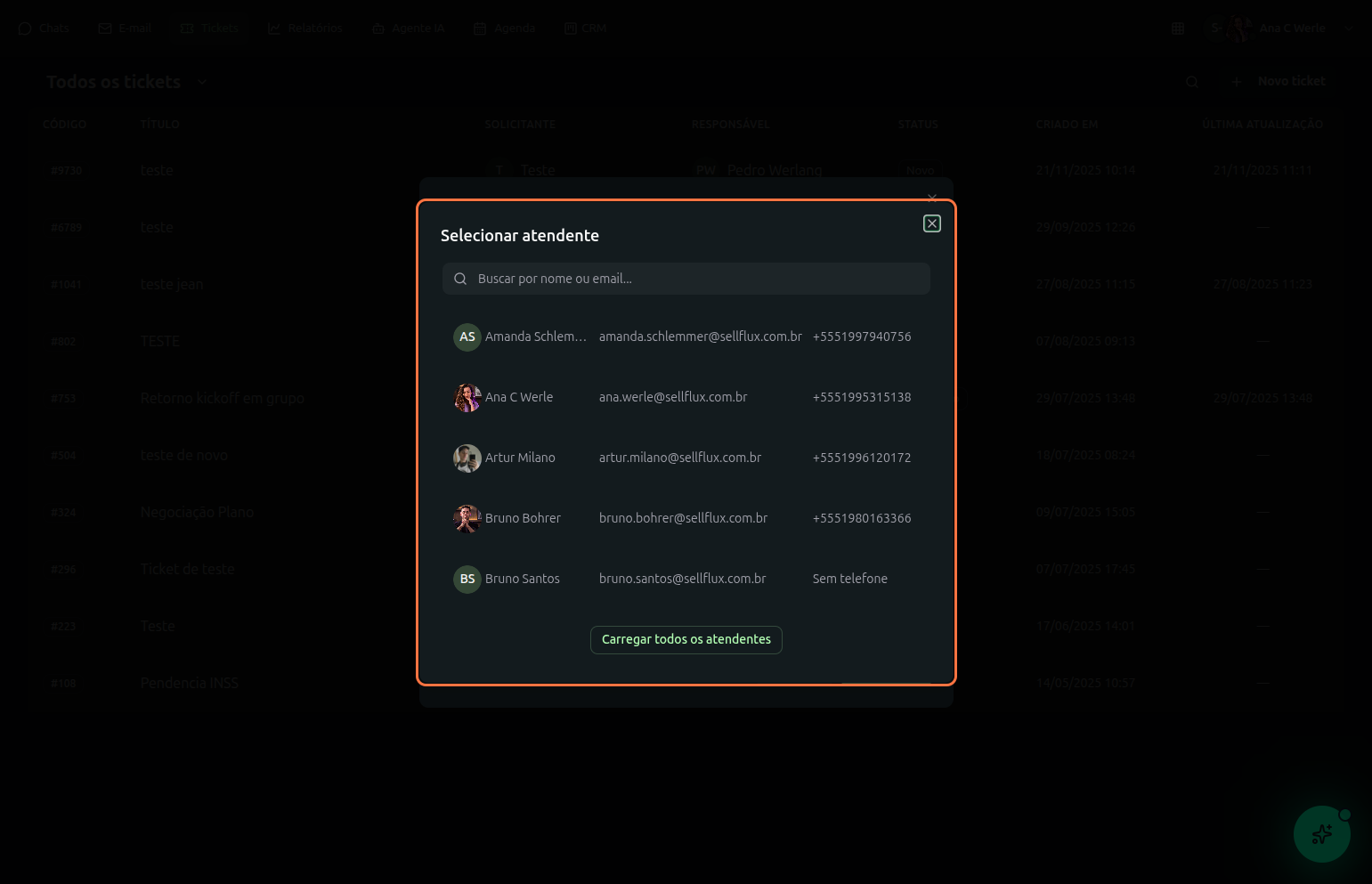Click the apps grid icon in header
Image resolution: width=1372 pixels, height=884 pixels.
[x=1178, y=28]
